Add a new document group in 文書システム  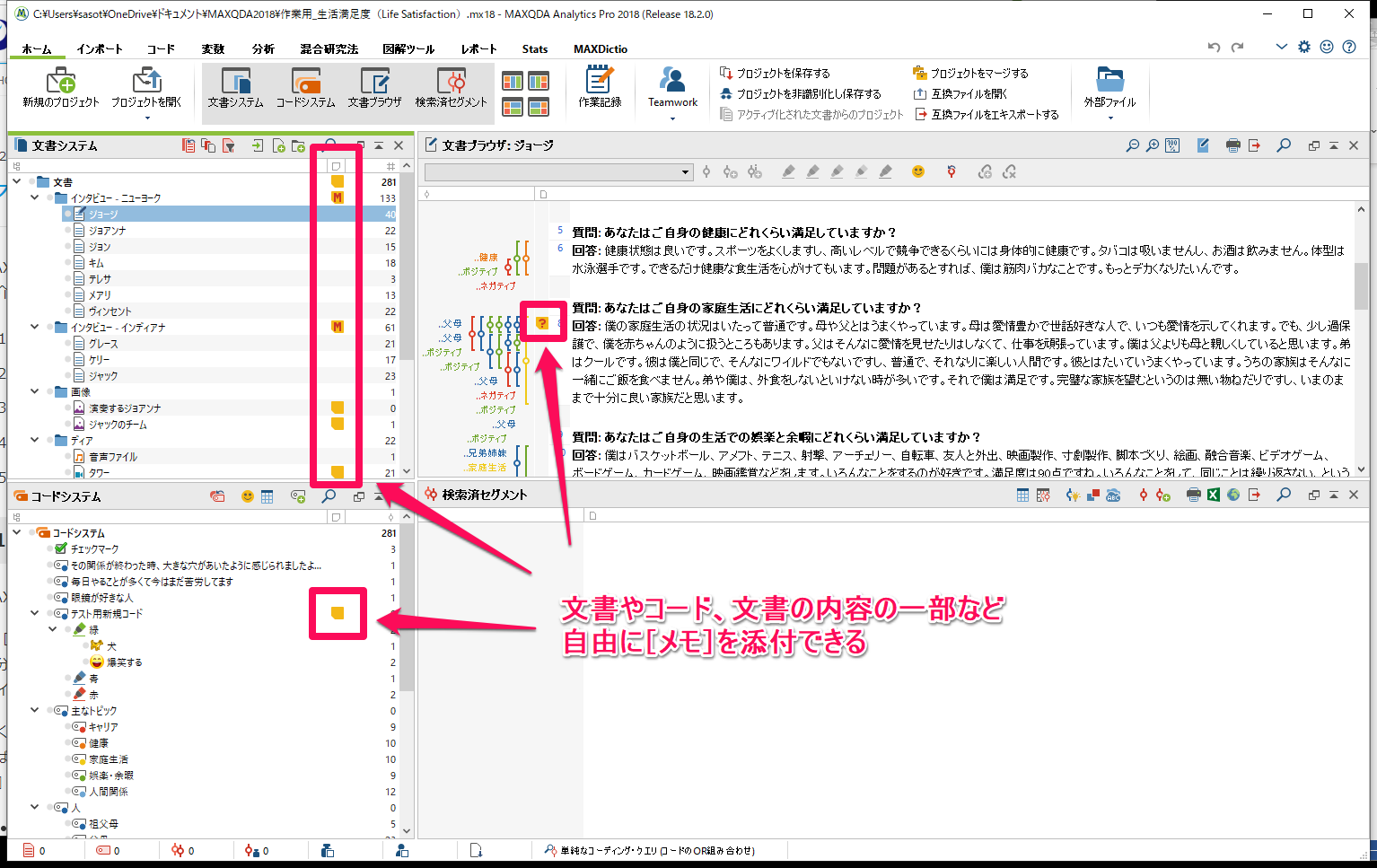(298, 145)
